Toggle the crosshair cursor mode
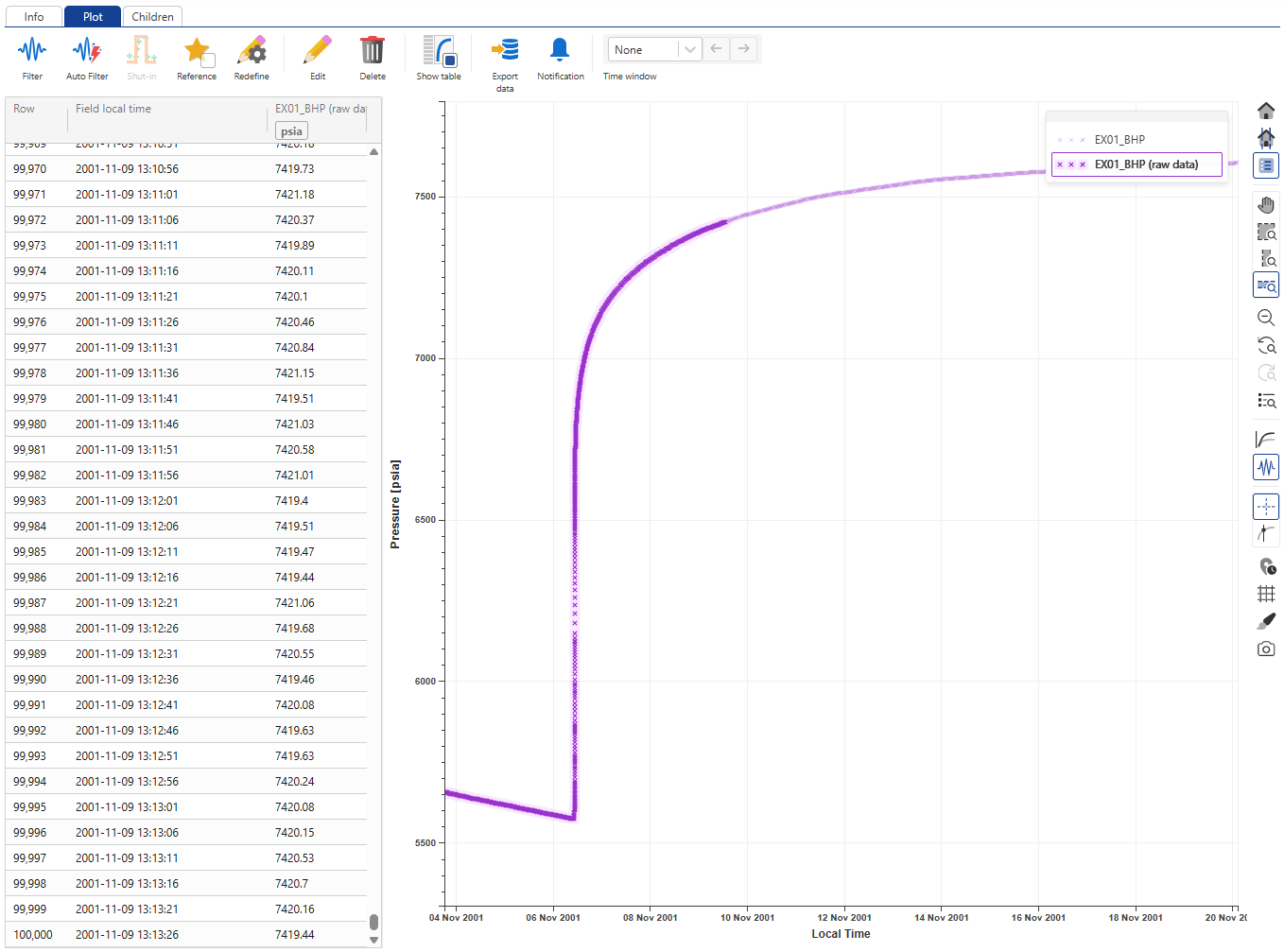The image size is (1284, 952). point(1266,506)
